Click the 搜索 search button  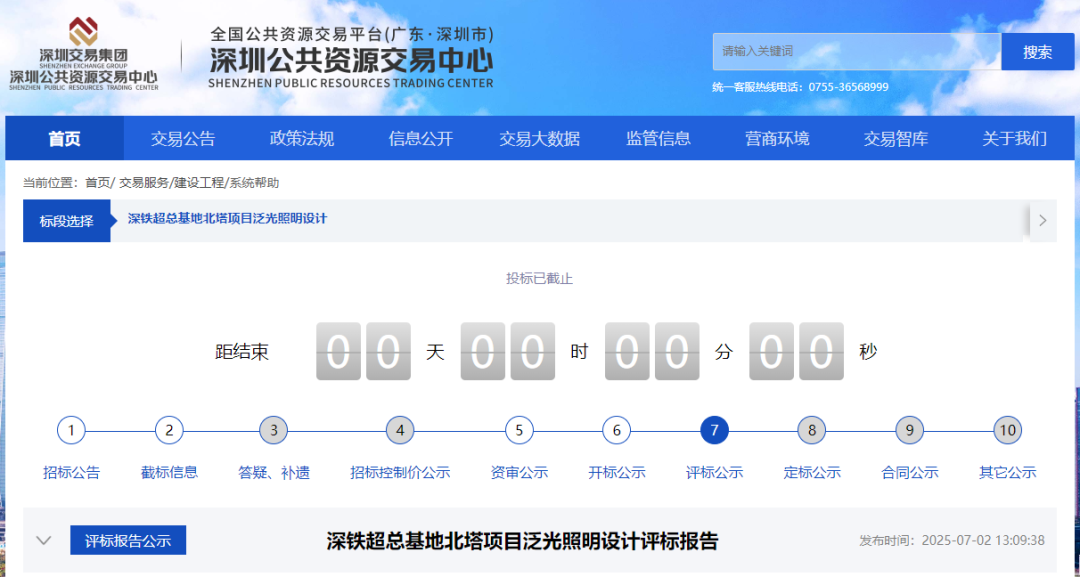1037,52
